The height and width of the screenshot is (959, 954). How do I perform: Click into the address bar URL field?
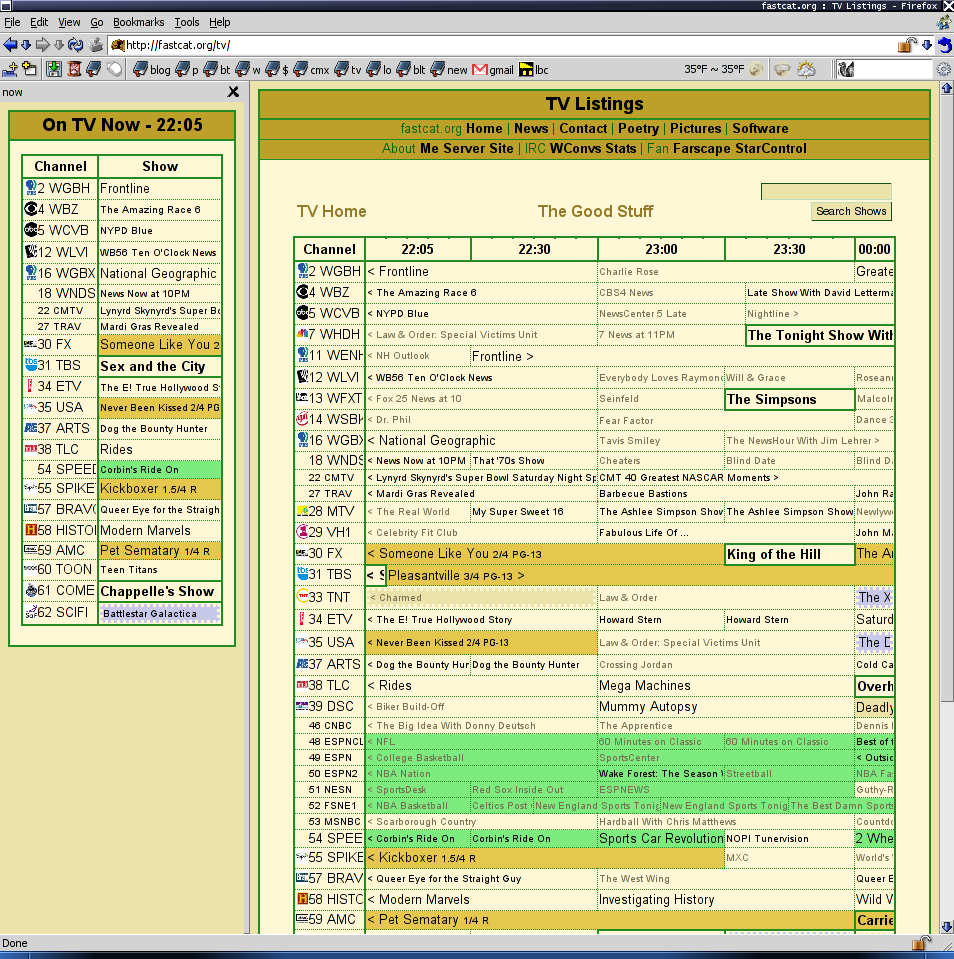(x=501, y=45)
